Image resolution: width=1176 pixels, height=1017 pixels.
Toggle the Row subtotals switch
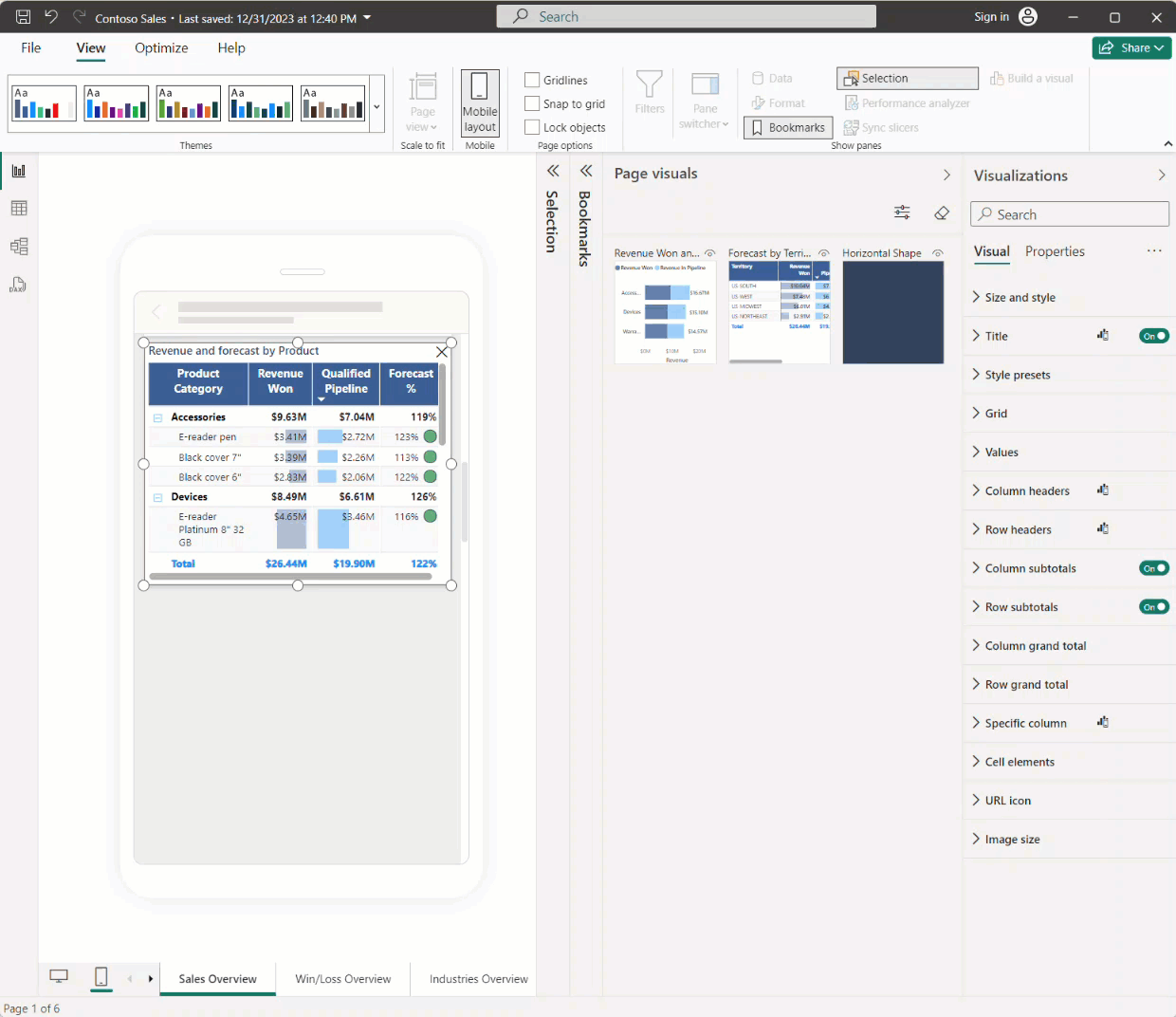tap(1154, 607)
